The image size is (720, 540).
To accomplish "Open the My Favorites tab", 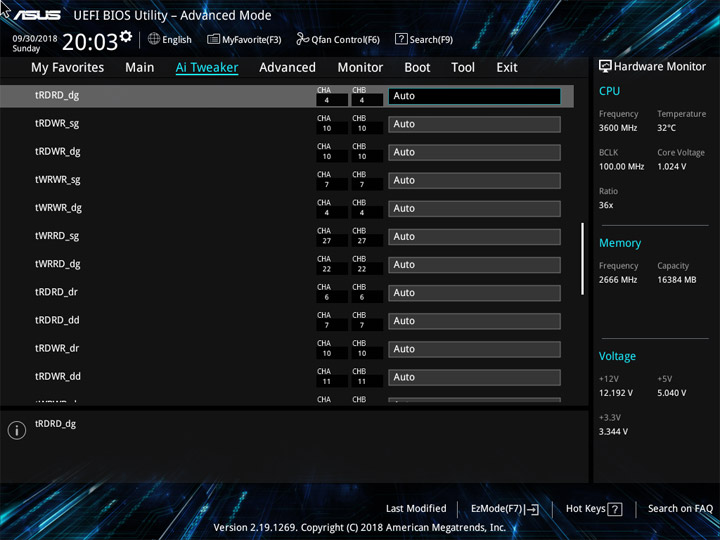I will point(68,68).
